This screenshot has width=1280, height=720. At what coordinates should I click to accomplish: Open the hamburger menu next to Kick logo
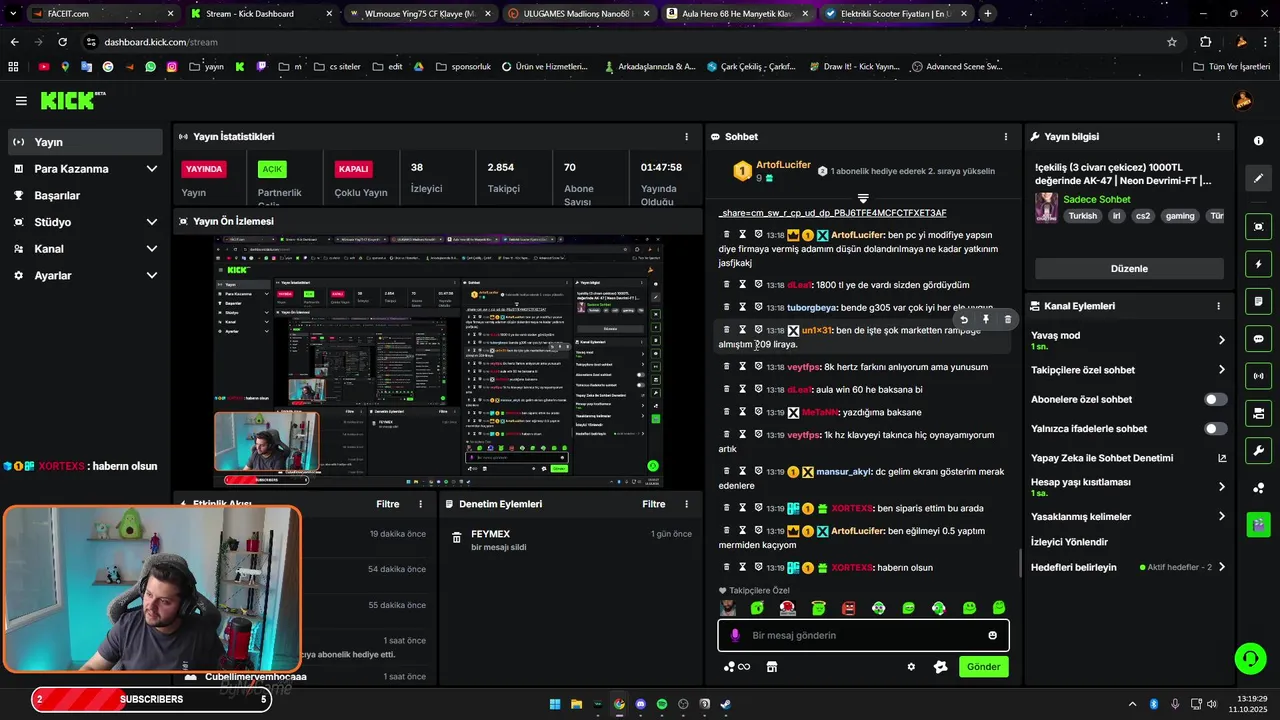[x=21, y=101]
